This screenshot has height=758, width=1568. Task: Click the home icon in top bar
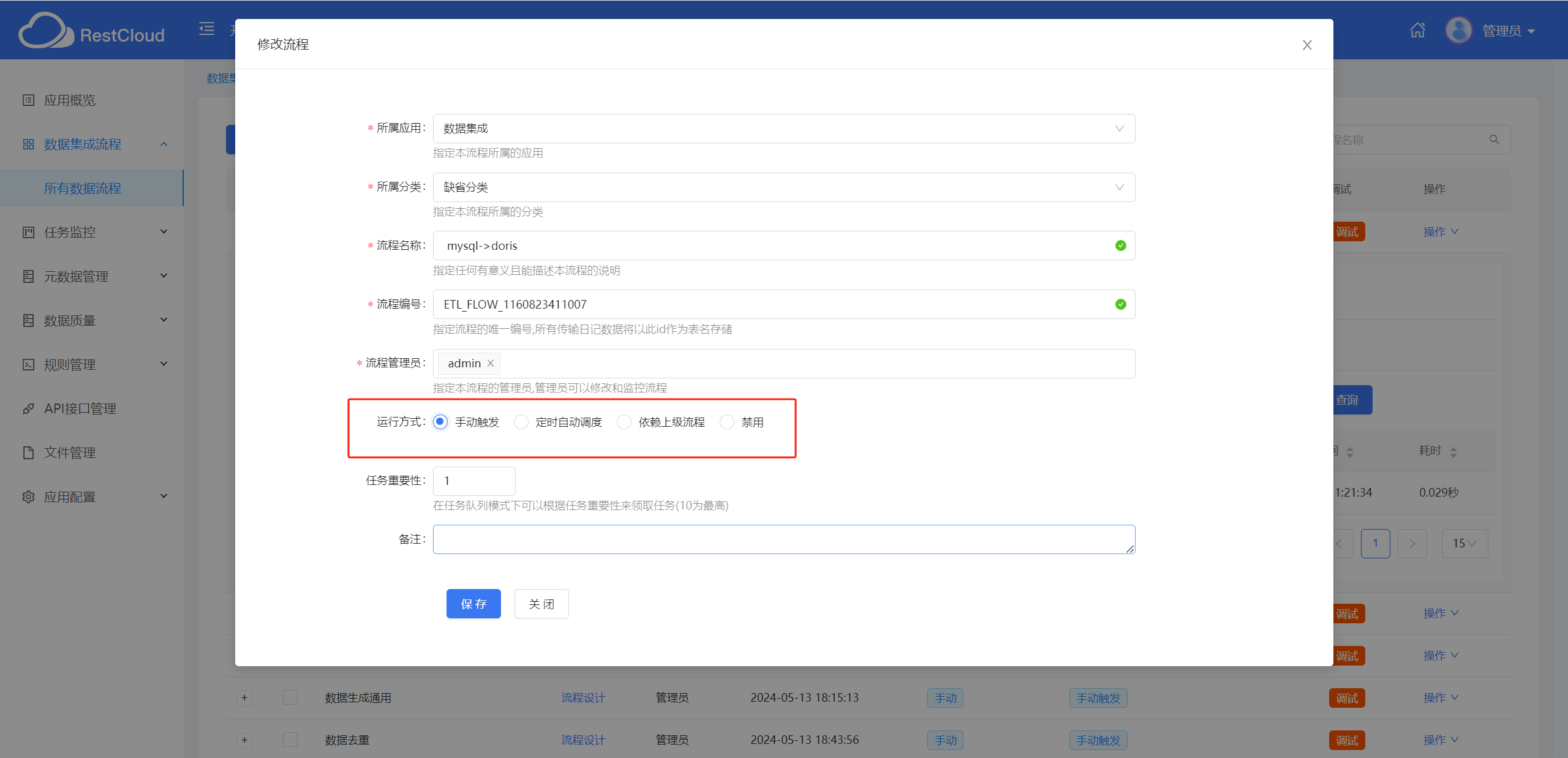(x=1417, y=30)
